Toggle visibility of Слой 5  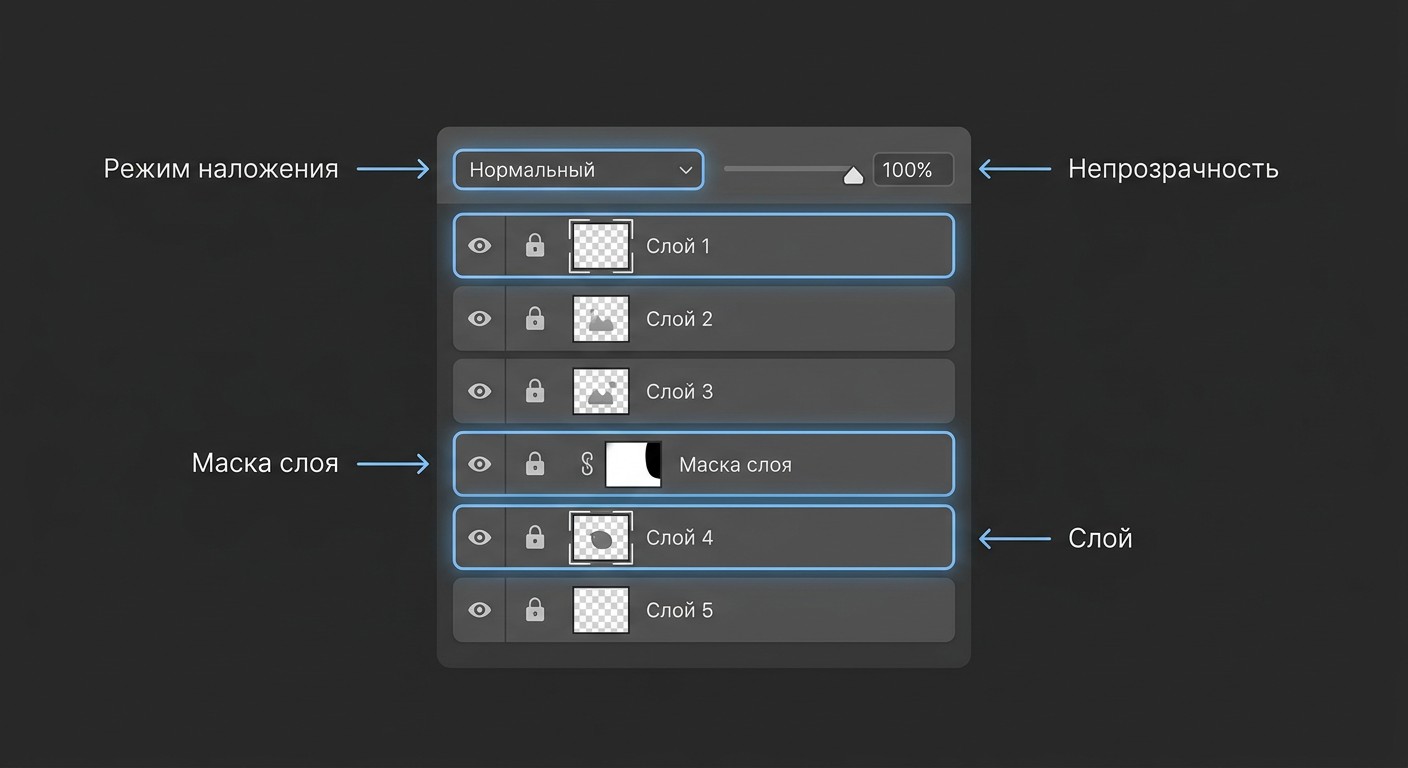480,610
